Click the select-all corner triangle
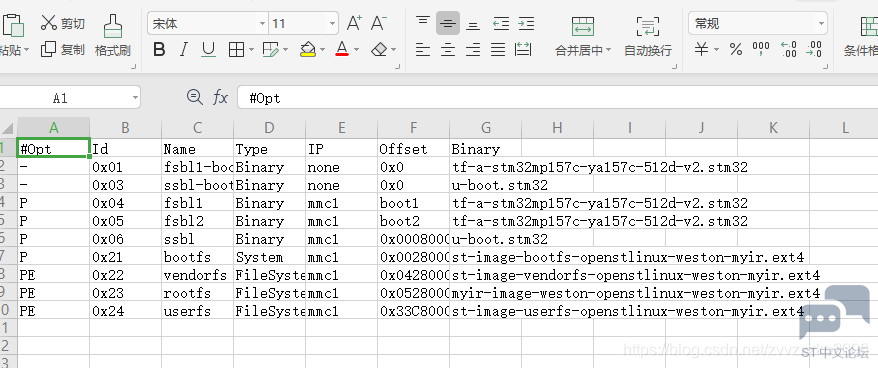 [8, 128]
